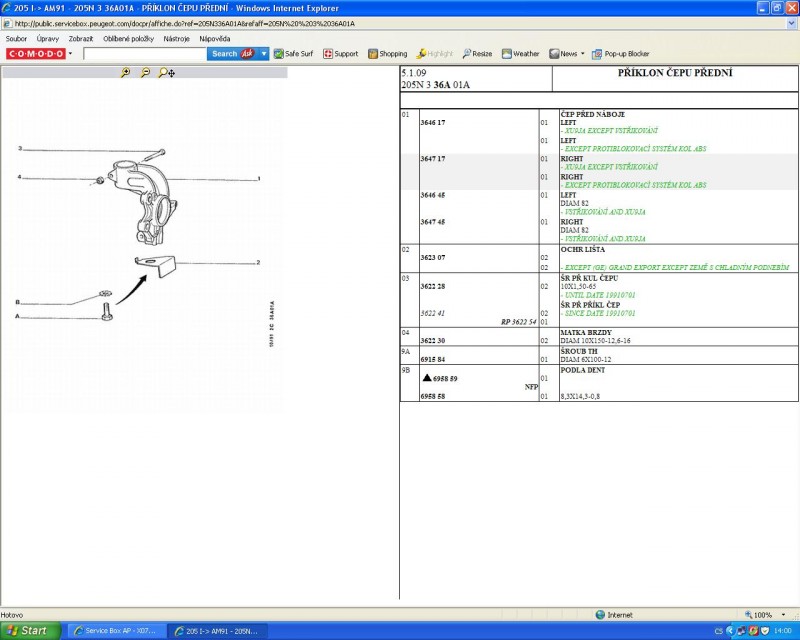
Task: Click the zoom out magnifier icon
Action: pos(145,73)
